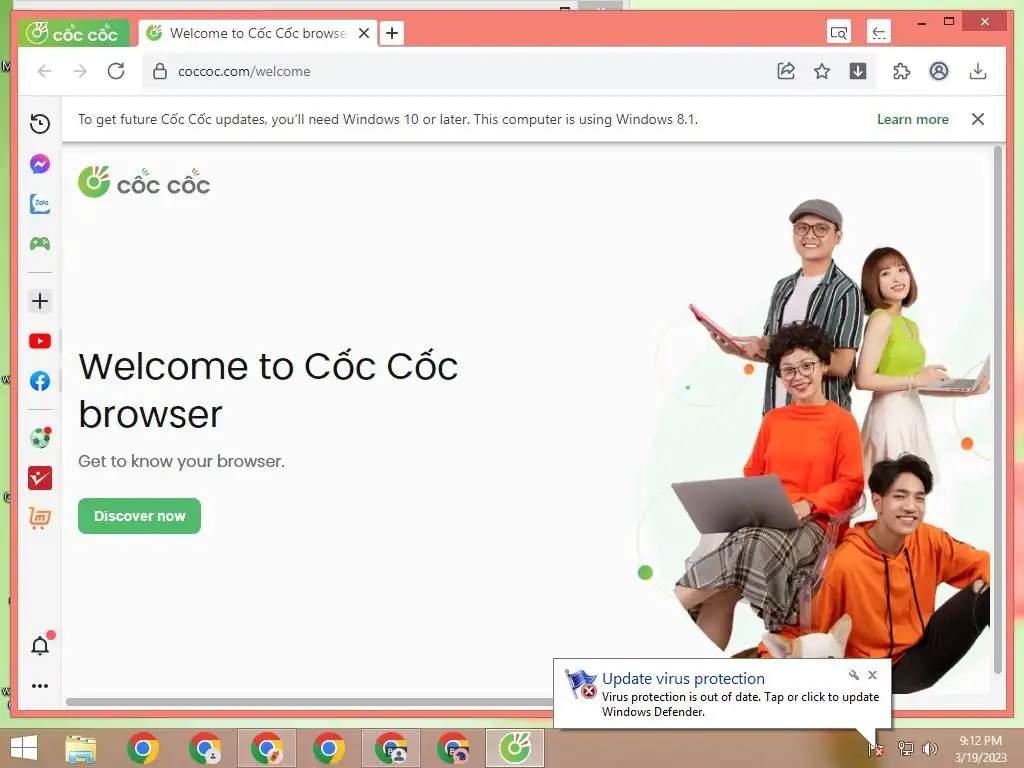Open the Cốc Cốc main menu button
The image size is (1024, 768).
point(74,33)
